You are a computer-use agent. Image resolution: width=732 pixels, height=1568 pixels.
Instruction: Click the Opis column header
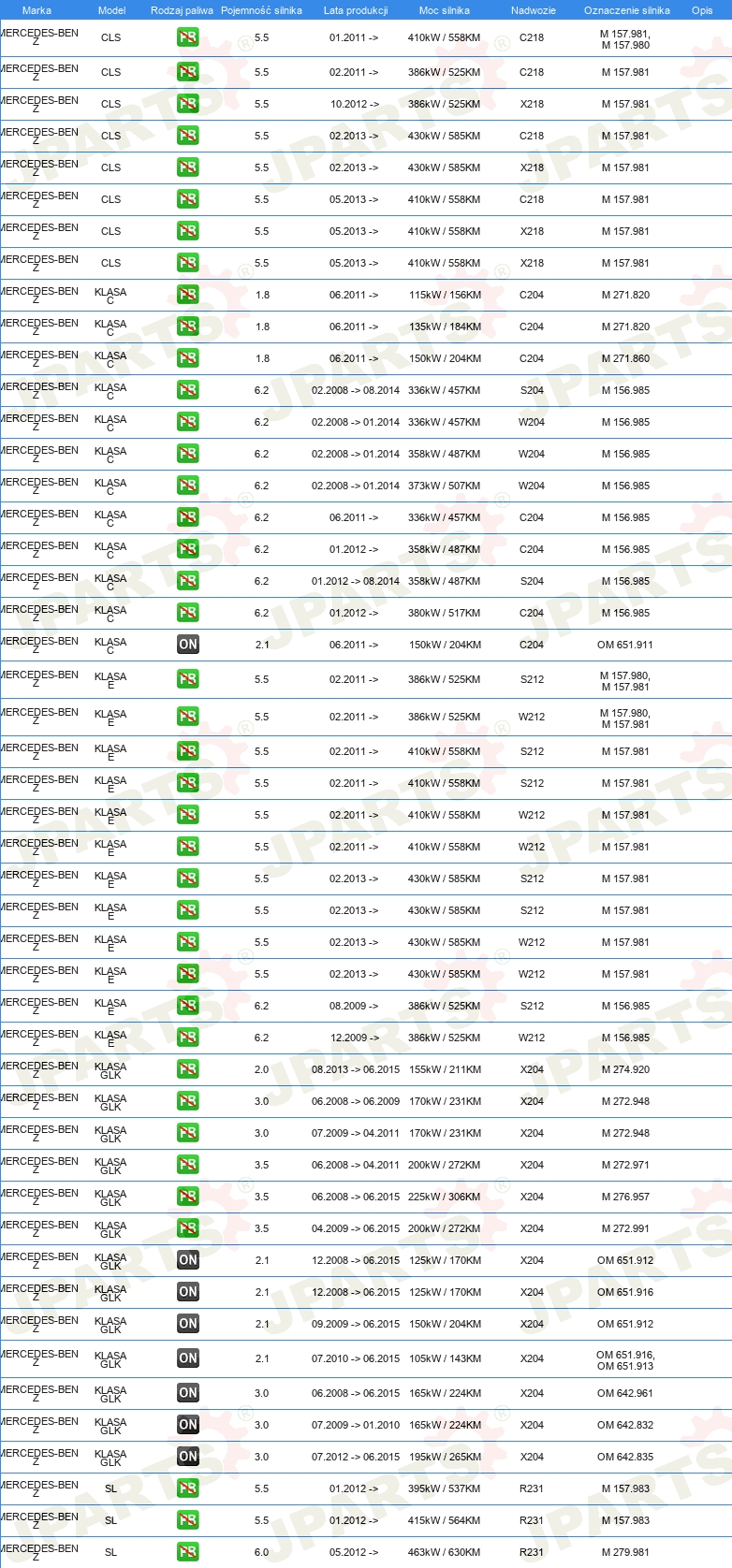[x=702, y=10]
